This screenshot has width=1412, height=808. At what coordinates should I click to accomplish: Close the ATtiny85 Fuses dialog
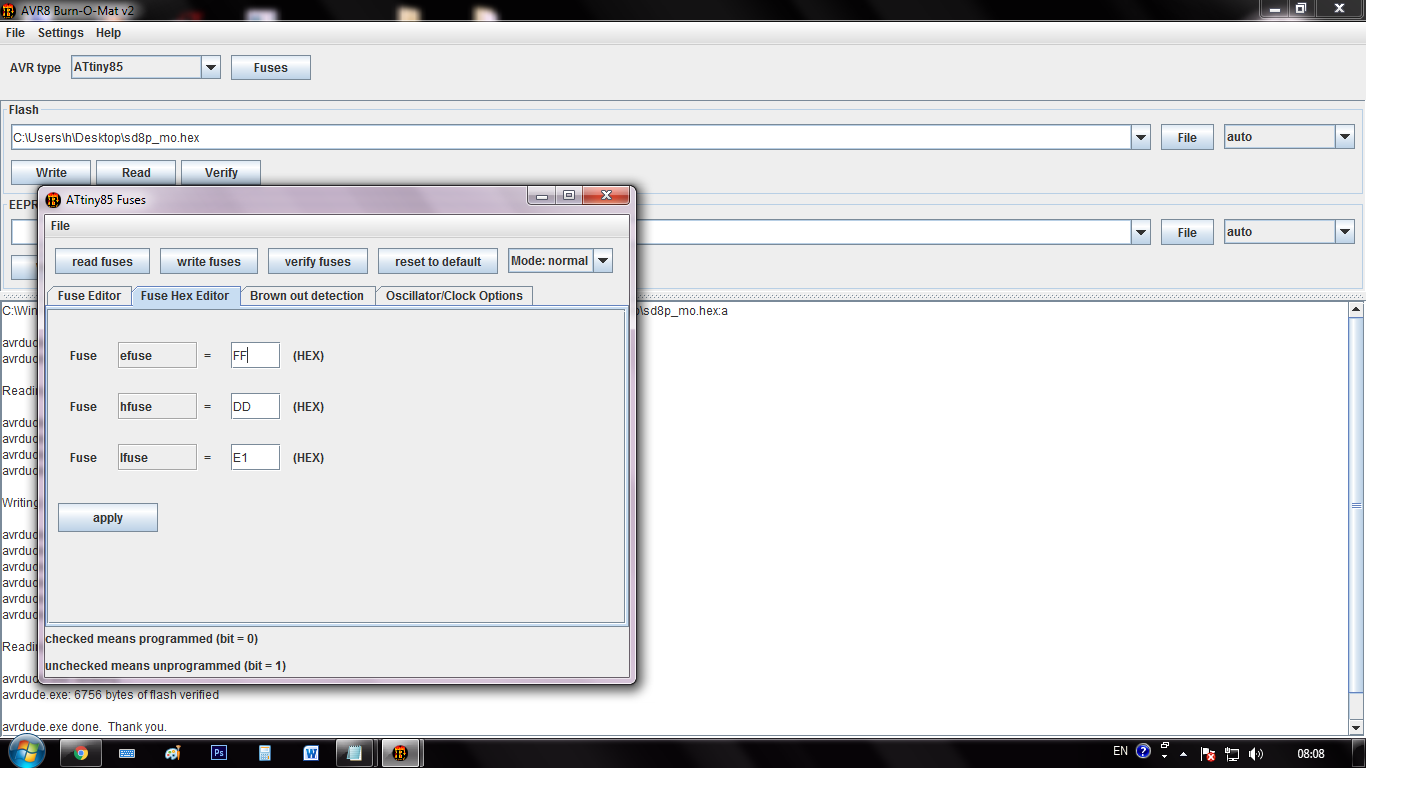[x=605, y=196]
